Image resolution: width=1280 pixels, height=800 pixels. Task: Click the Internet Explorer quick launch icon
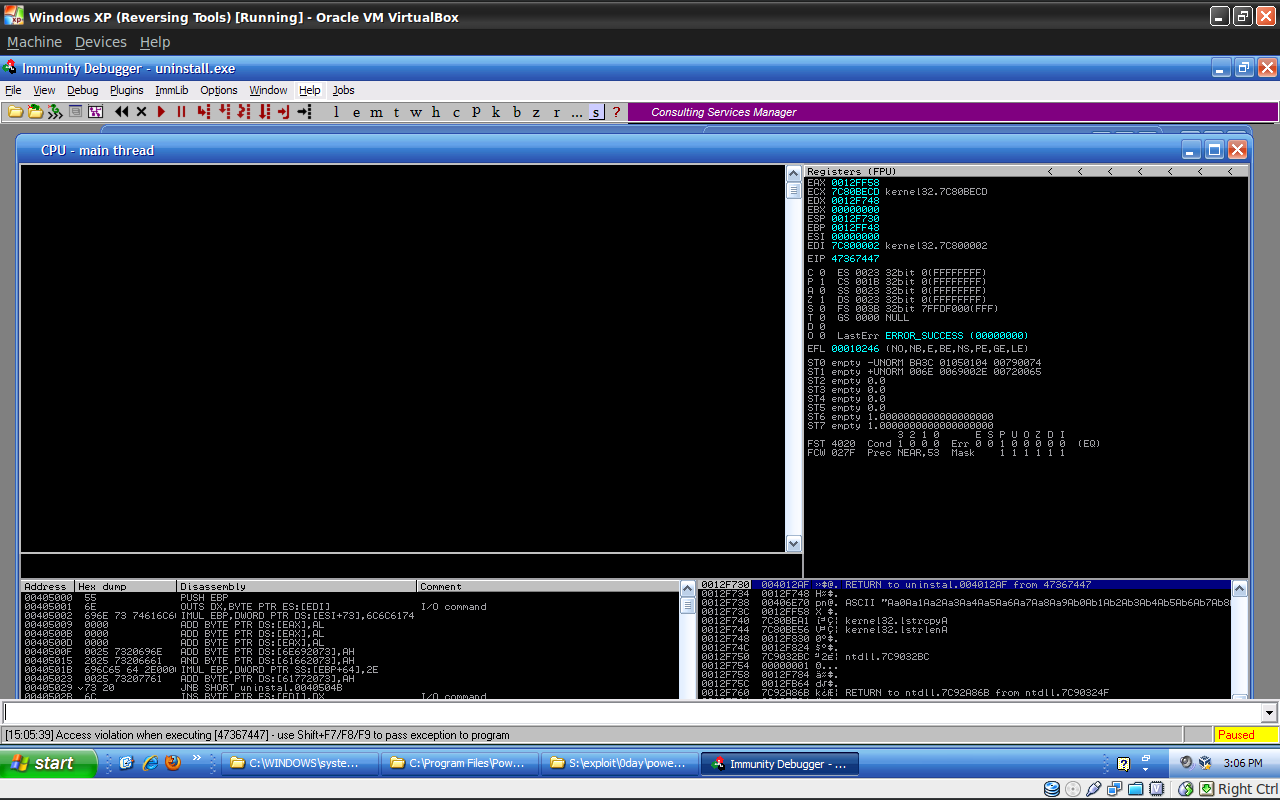pos(150,763)
